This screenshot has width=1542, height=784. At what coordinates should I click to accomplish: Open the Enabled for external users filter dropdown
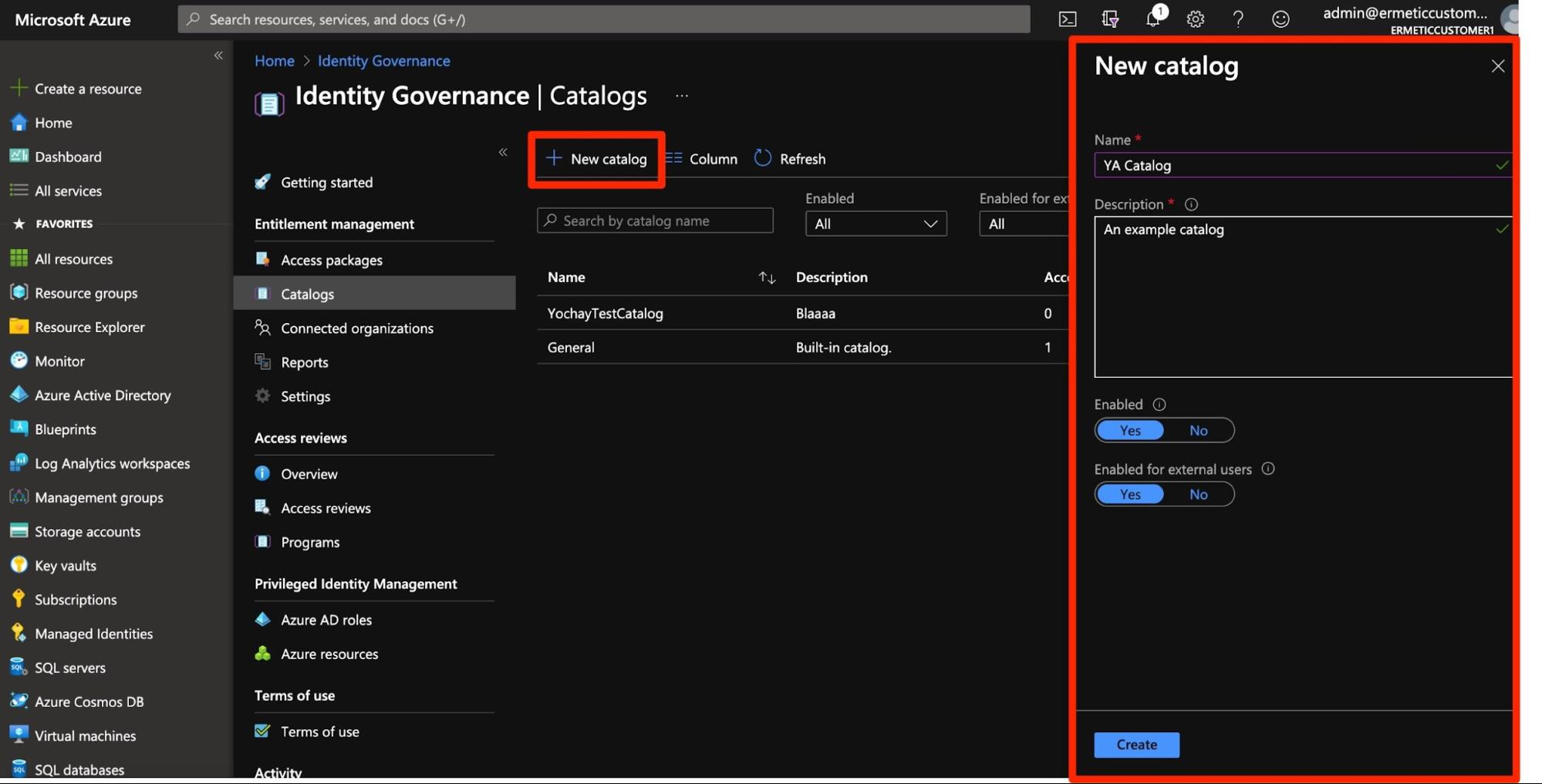tap(1024, 224)
